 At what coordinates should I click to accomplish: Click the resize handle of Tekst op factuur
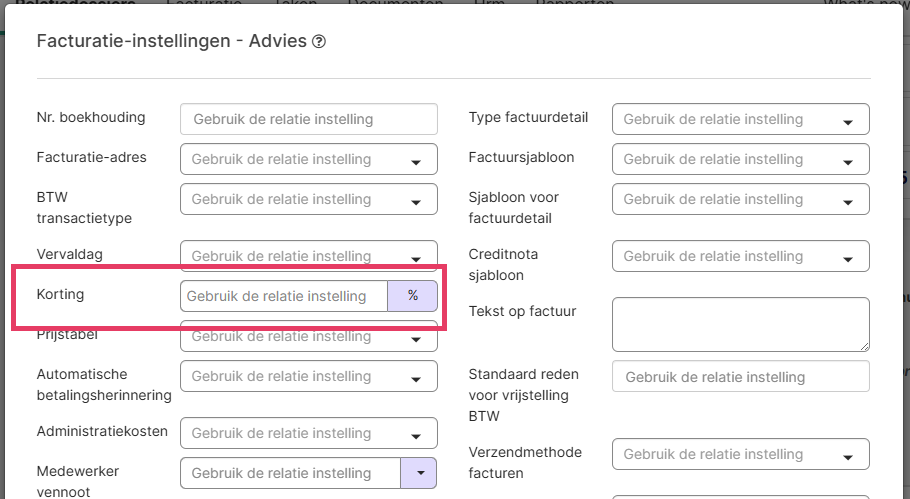click(x=863, y=345)
